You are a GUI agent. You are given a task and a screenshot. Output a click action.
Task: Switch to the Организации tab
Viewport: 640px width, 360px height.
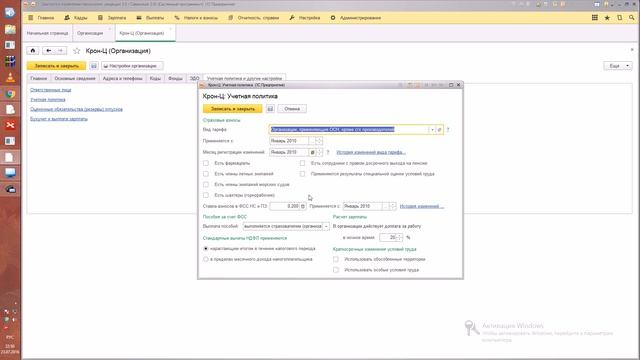tap(90, 33)
